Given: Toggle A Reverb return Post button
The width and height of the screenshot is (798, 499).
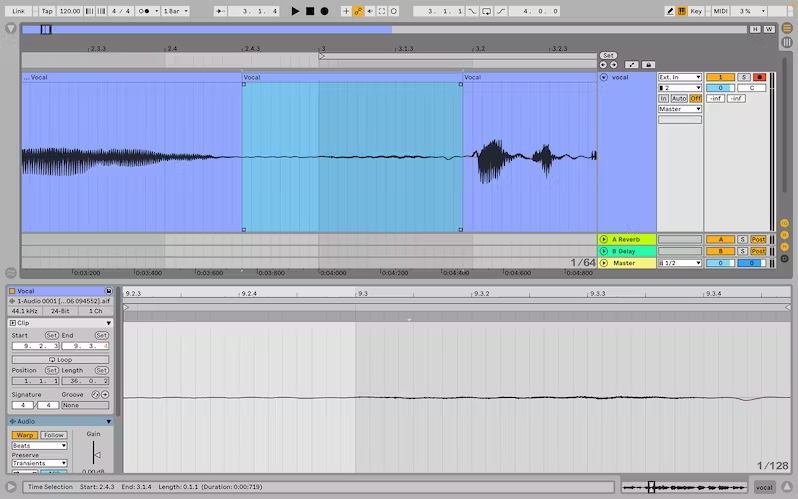Looking at the screenshot, I should (x=758, y=239).
